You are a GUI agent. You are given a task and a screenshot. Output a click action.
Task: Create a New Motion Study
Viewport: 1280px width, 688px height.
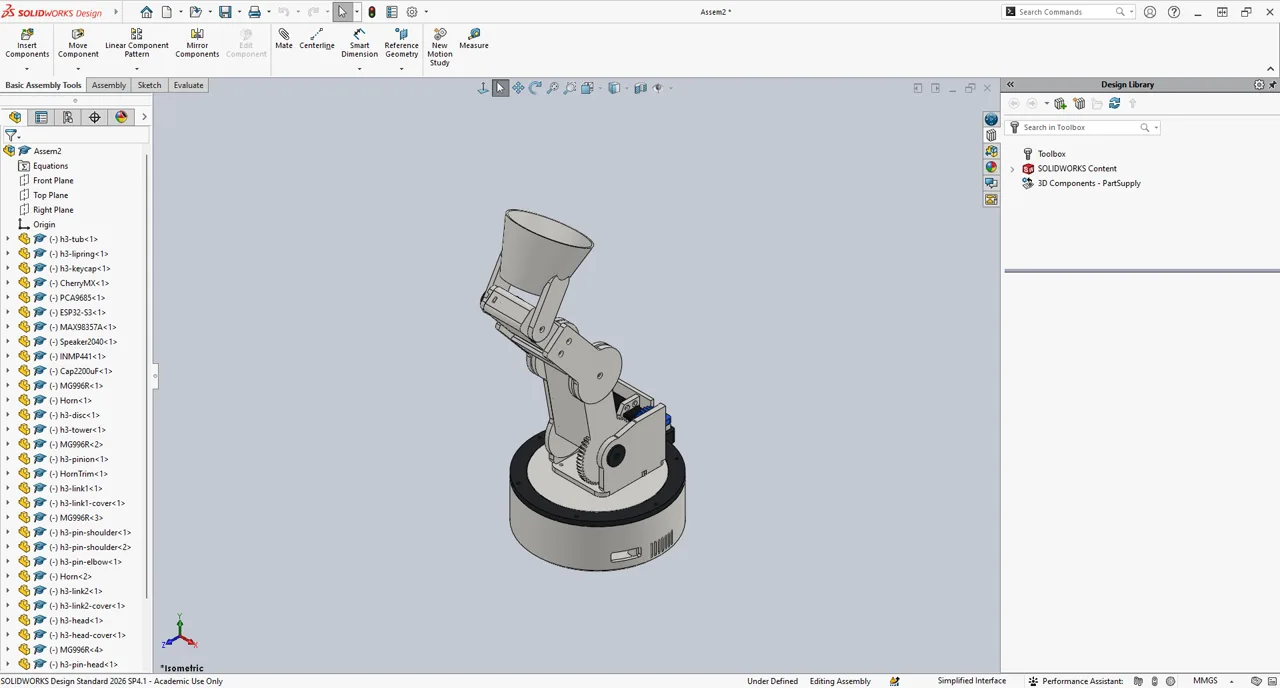tap(440, 47)
